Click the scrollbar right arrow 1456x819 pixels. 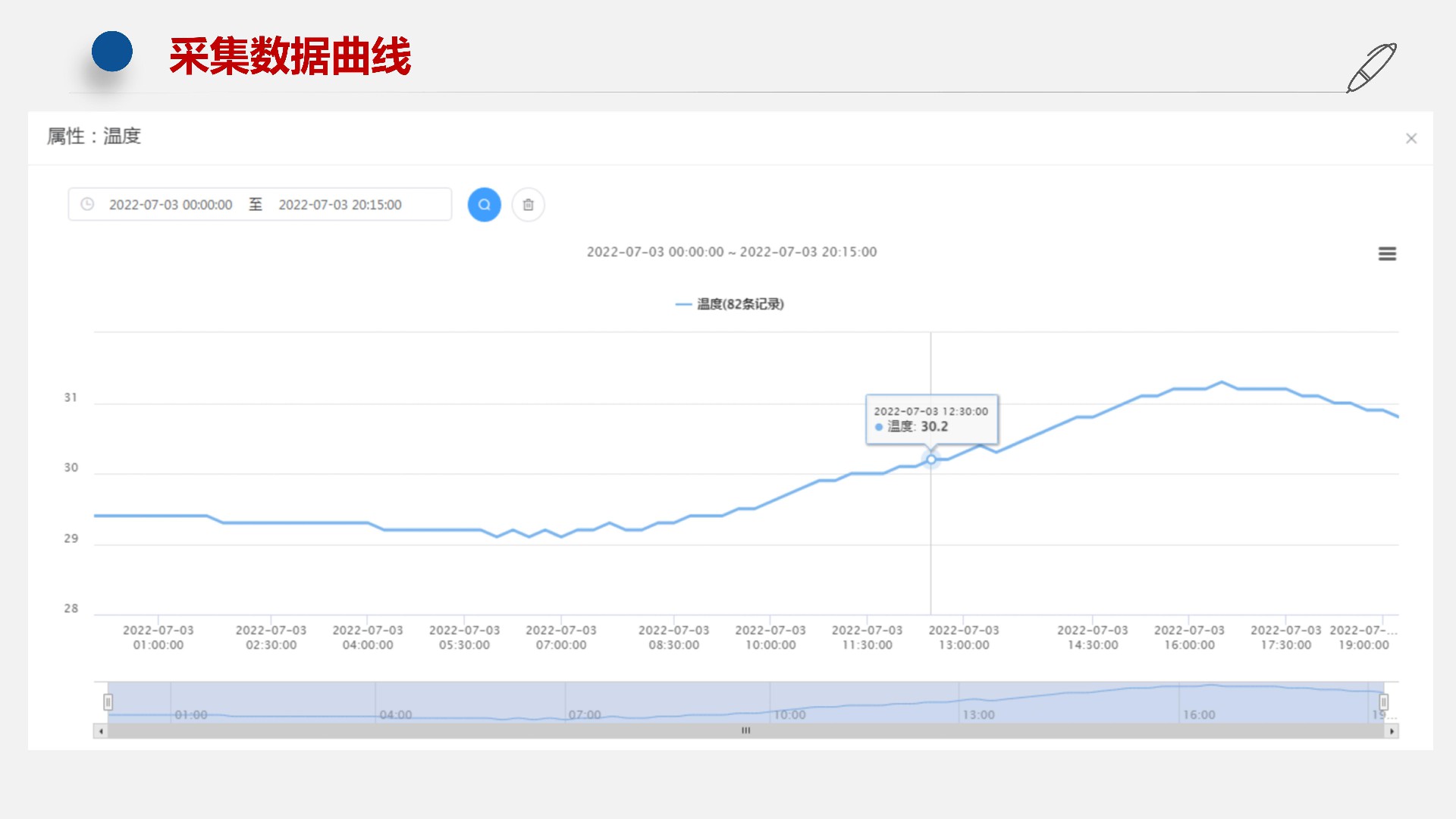(1392, 731)
